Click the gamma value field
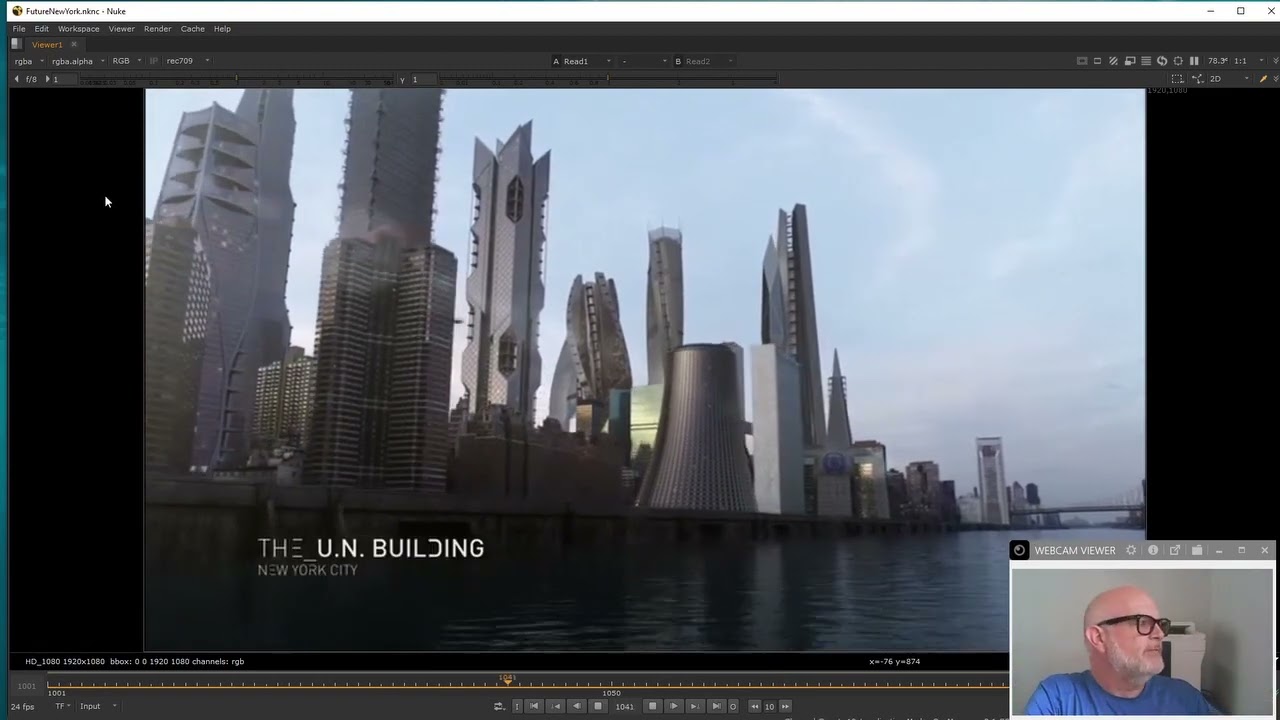Screen dimensions: 1280x720 [424, 79]
